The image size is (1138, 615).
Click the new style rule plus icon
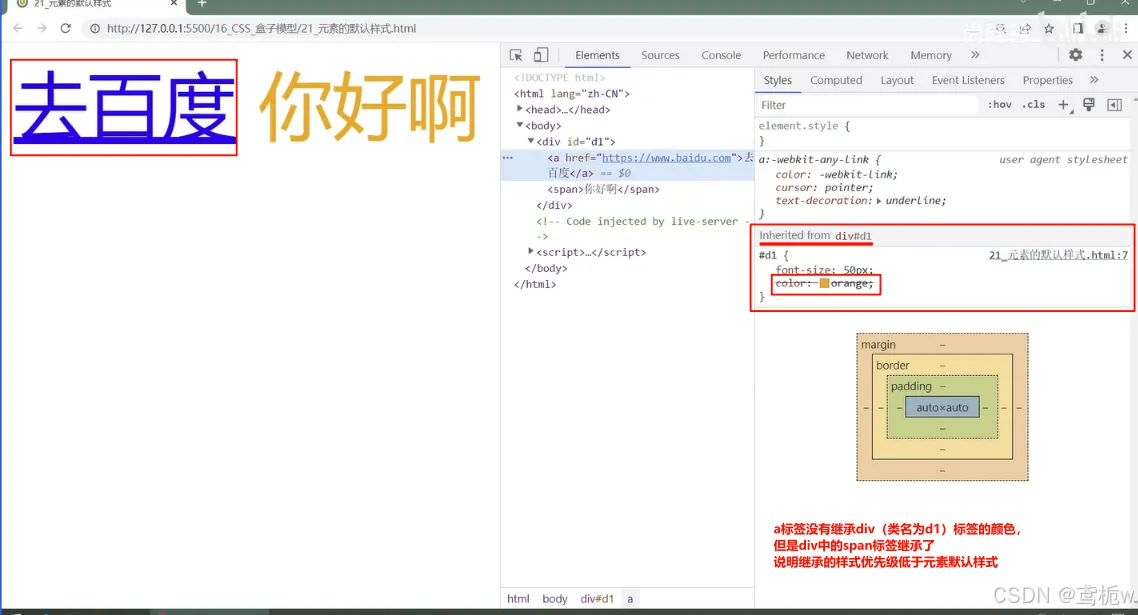click(1063, 105)
